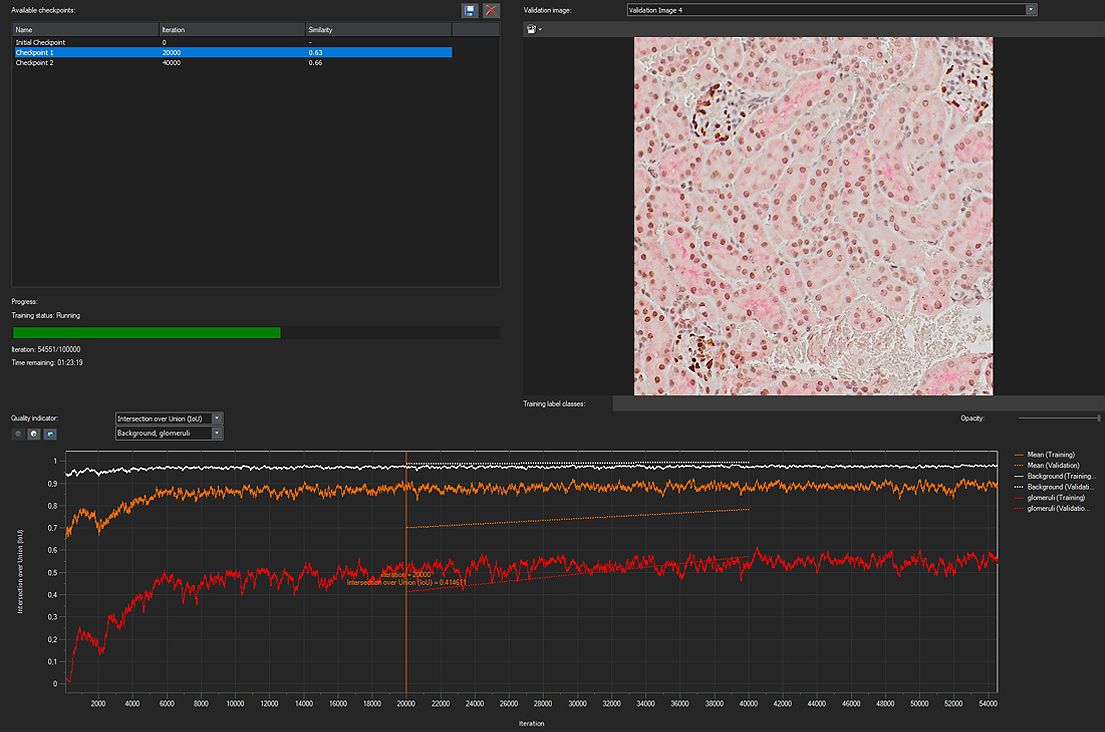Open the Validation image dropdown
Viewport: 1105px width, 732px height.
tap(1031, 10)
